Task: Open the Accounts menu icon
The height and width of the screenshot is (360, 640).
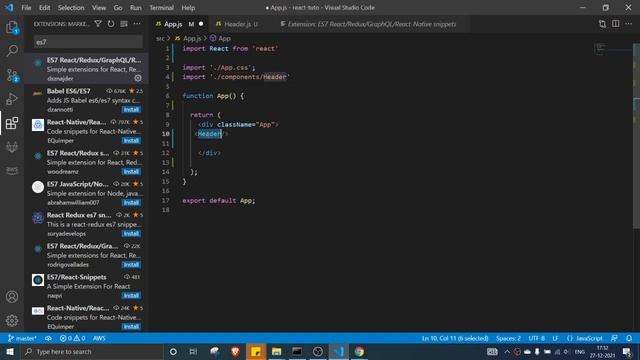Action: pyautogui.click(x=12, y=297)
